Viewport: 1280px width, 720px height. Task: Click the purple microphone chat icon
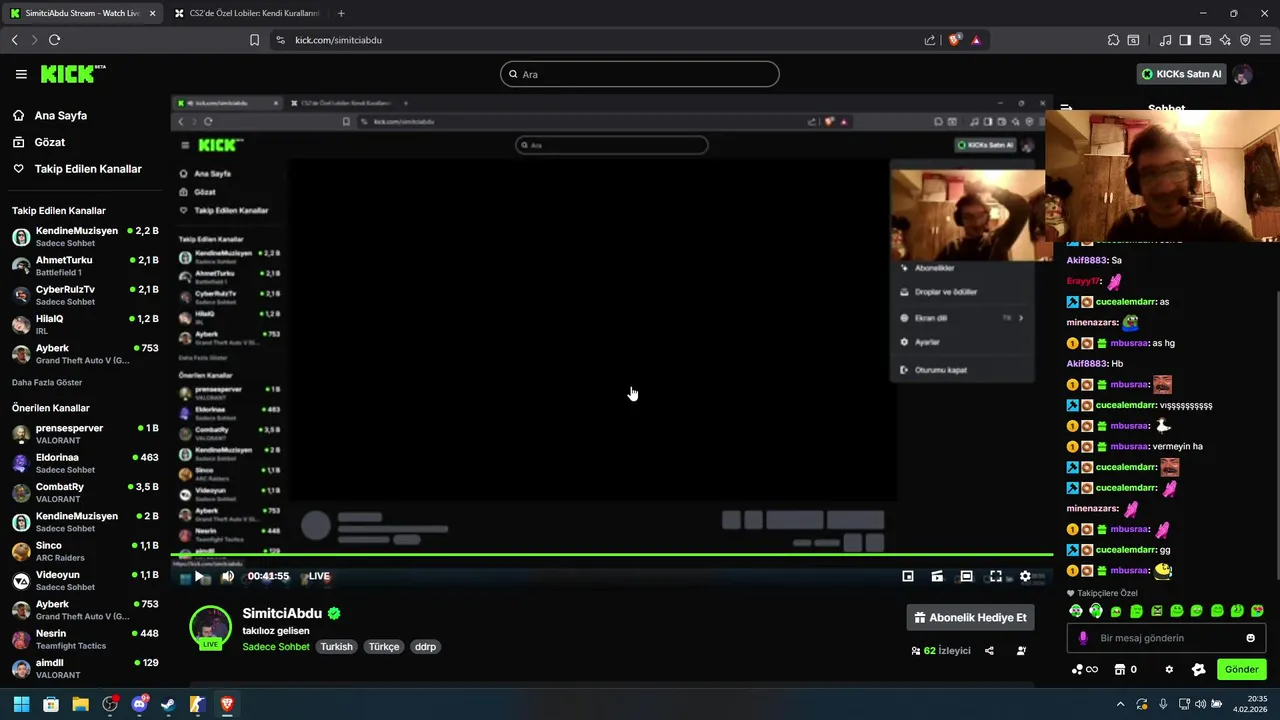click(x=1083, y=638)
